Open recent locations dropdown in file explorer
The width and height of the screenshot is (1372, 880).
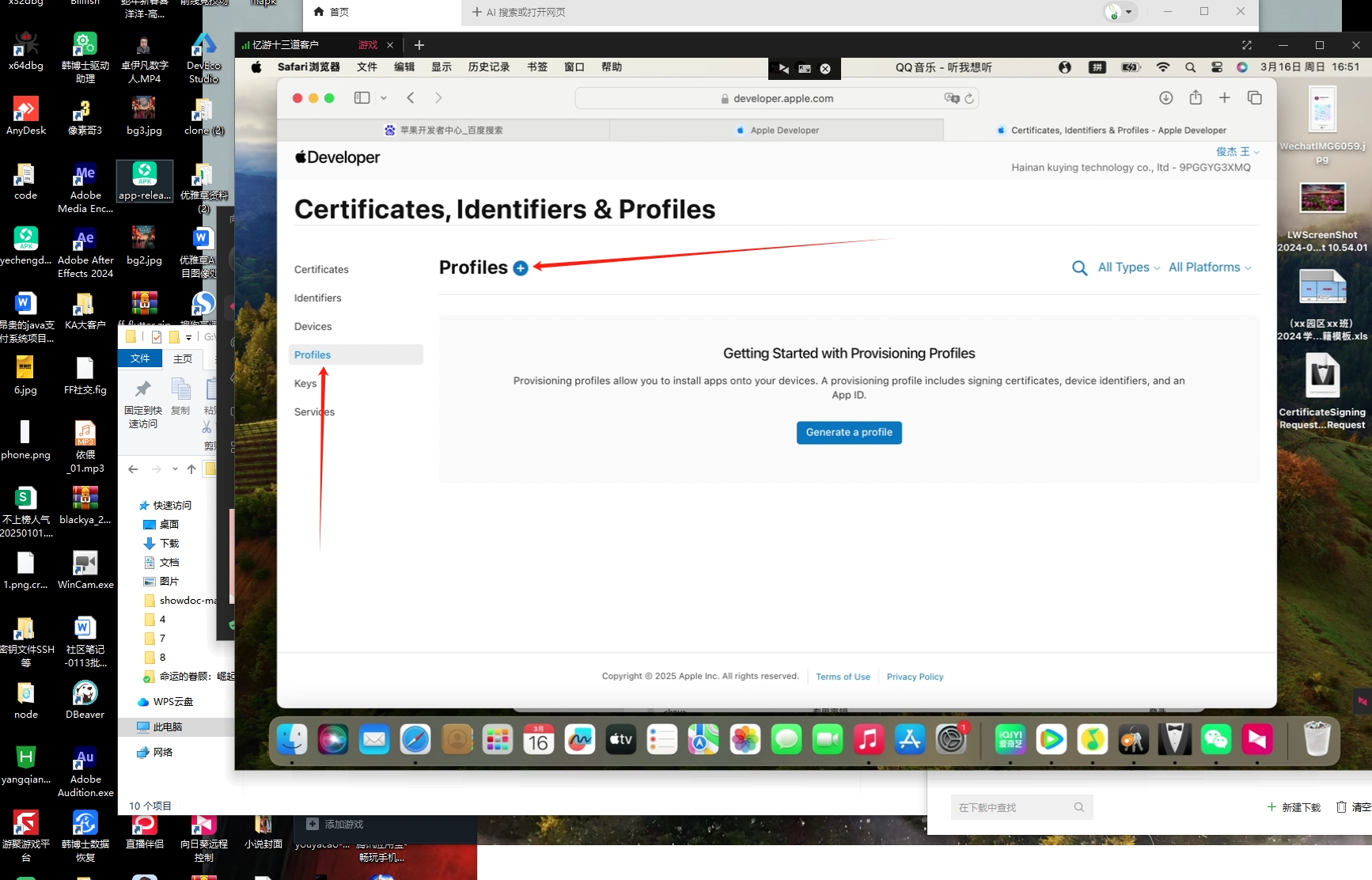click(x=175, y=469)
